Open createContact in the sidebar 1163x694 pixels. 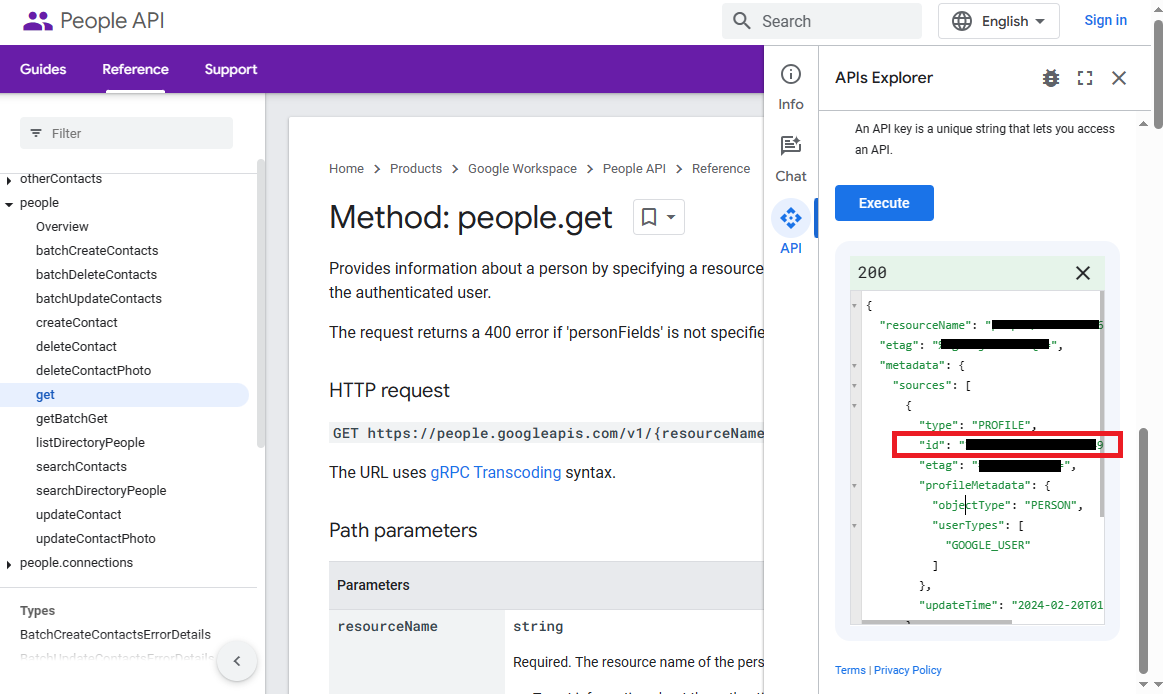[76, 323]
